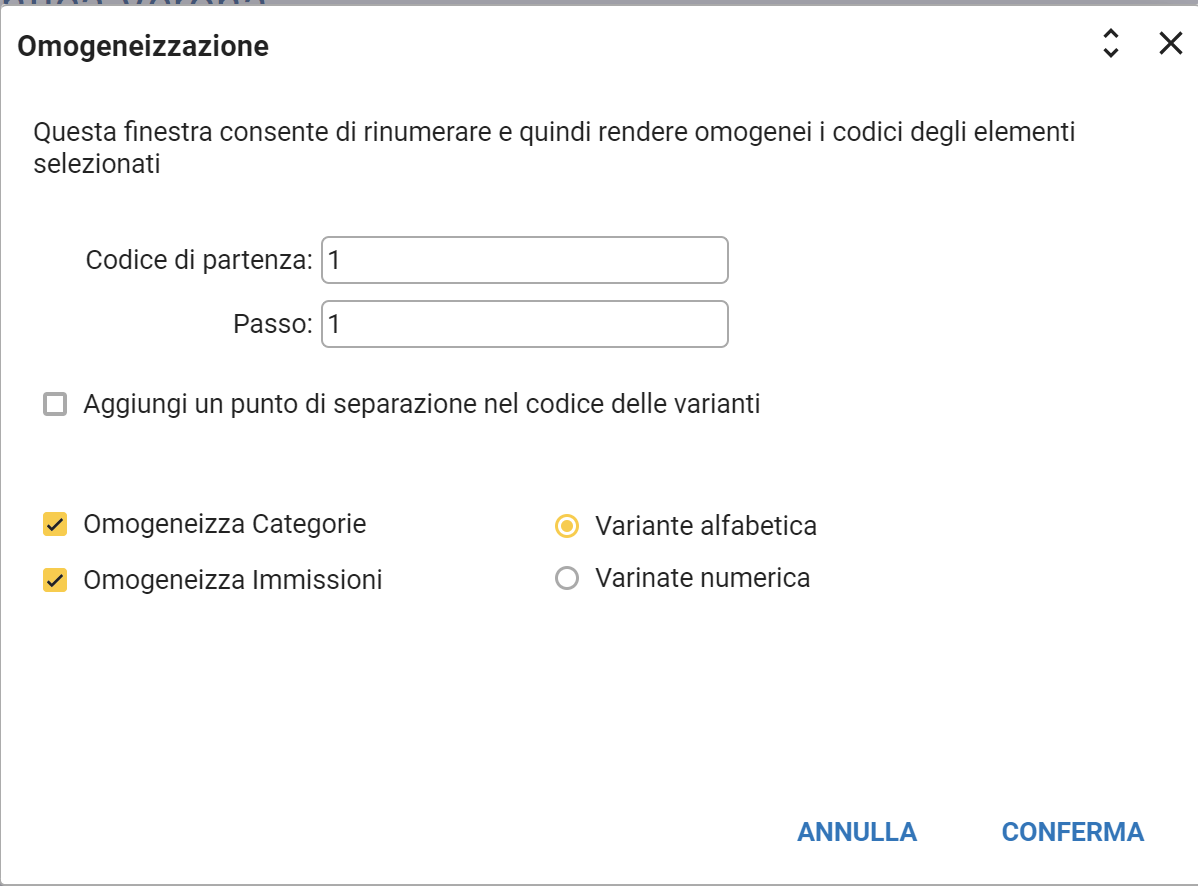Click the Omogeneizzazione dialog title
Viewport: 1198px width, 886px height.
pyautogui.click(x=143, y=46)
